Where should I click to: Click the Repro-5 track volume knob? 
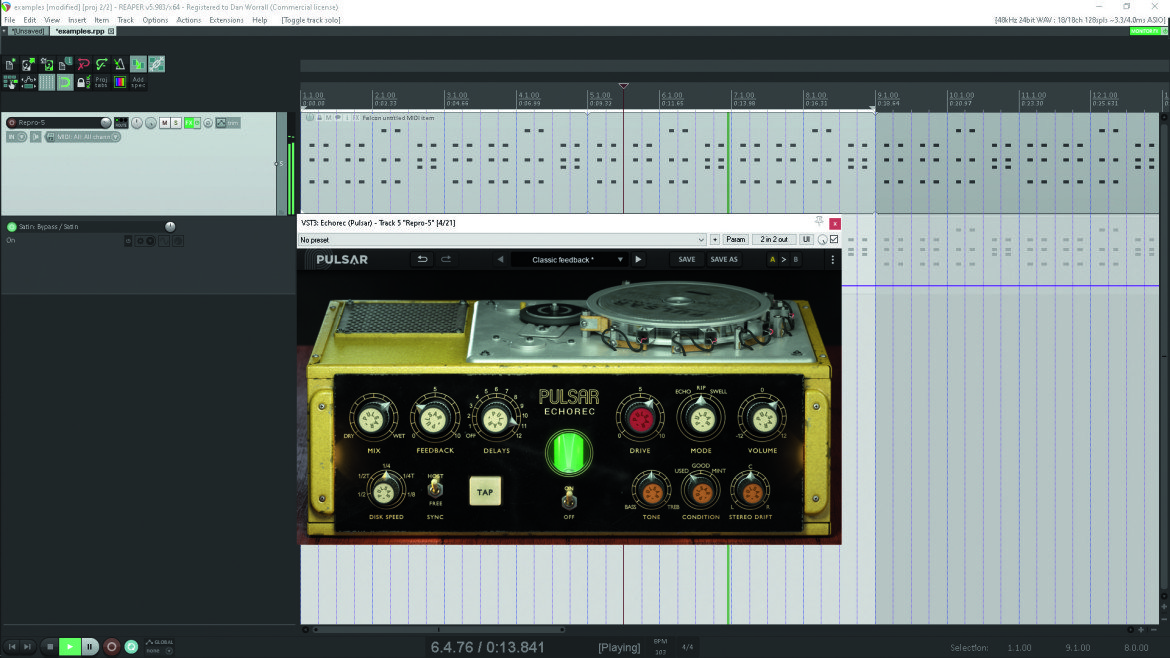coord(106,122)
